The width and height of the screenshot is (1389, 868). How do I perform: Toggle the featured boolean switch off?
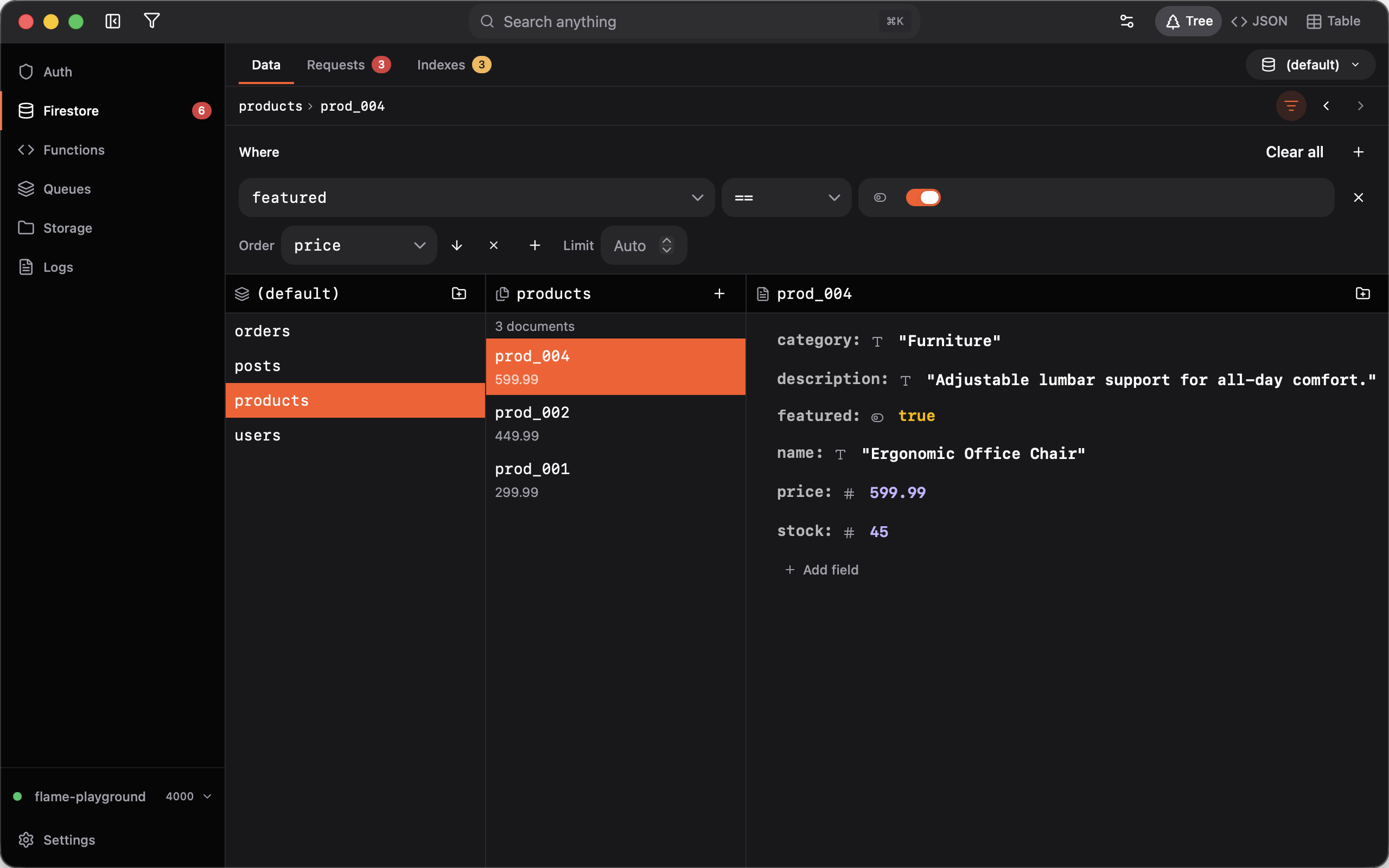click(x=923, y=197)
